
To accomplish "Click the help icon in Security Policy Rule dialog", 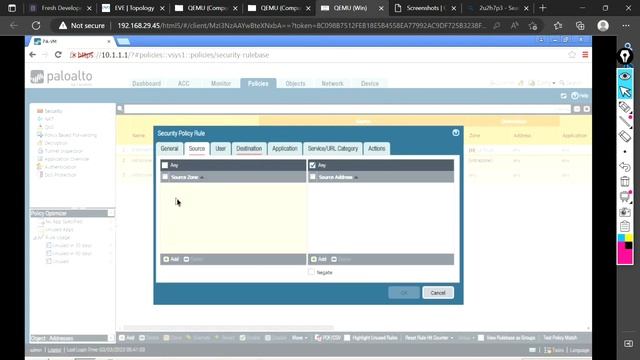I will point(456,133).
